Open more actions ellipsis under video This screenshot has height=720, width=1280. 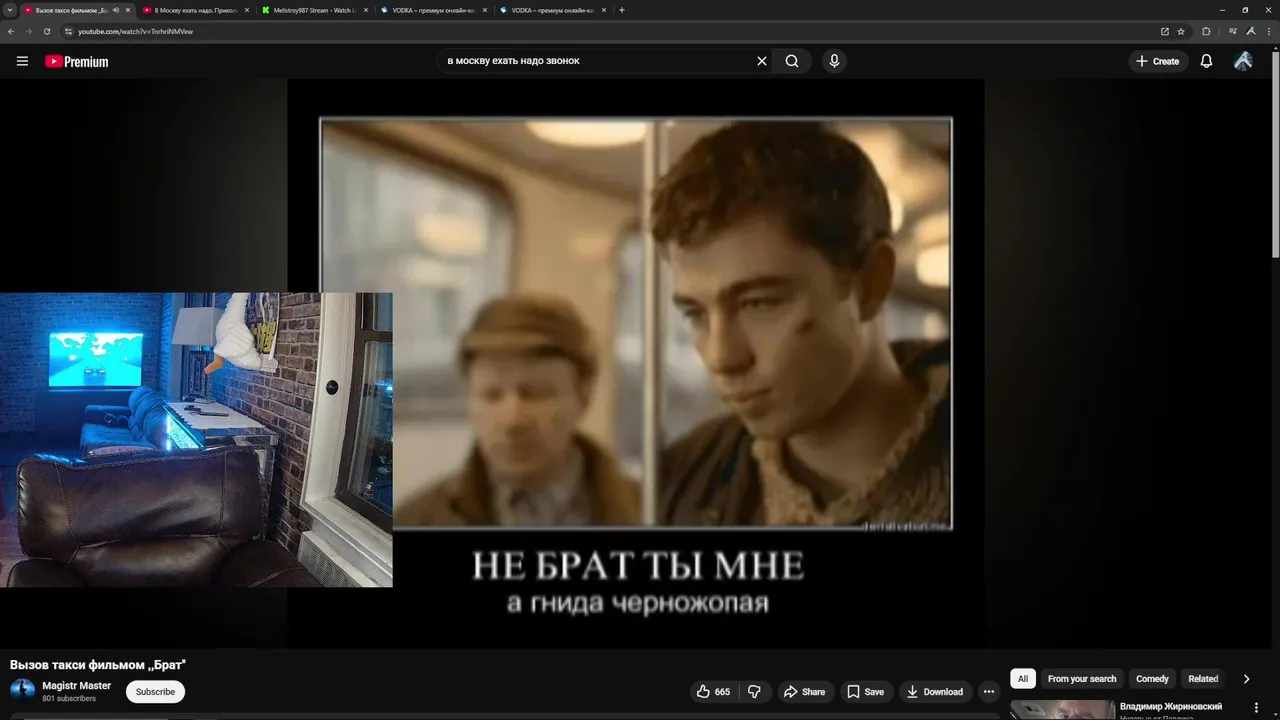(988, 692)
